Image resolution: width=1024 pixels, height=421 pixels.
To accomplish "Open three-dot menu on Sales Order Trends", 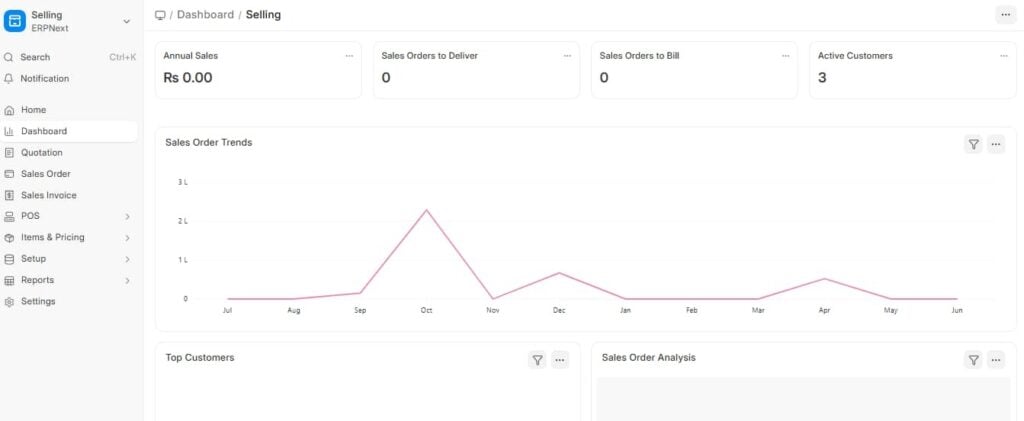I will pos(996,144).
